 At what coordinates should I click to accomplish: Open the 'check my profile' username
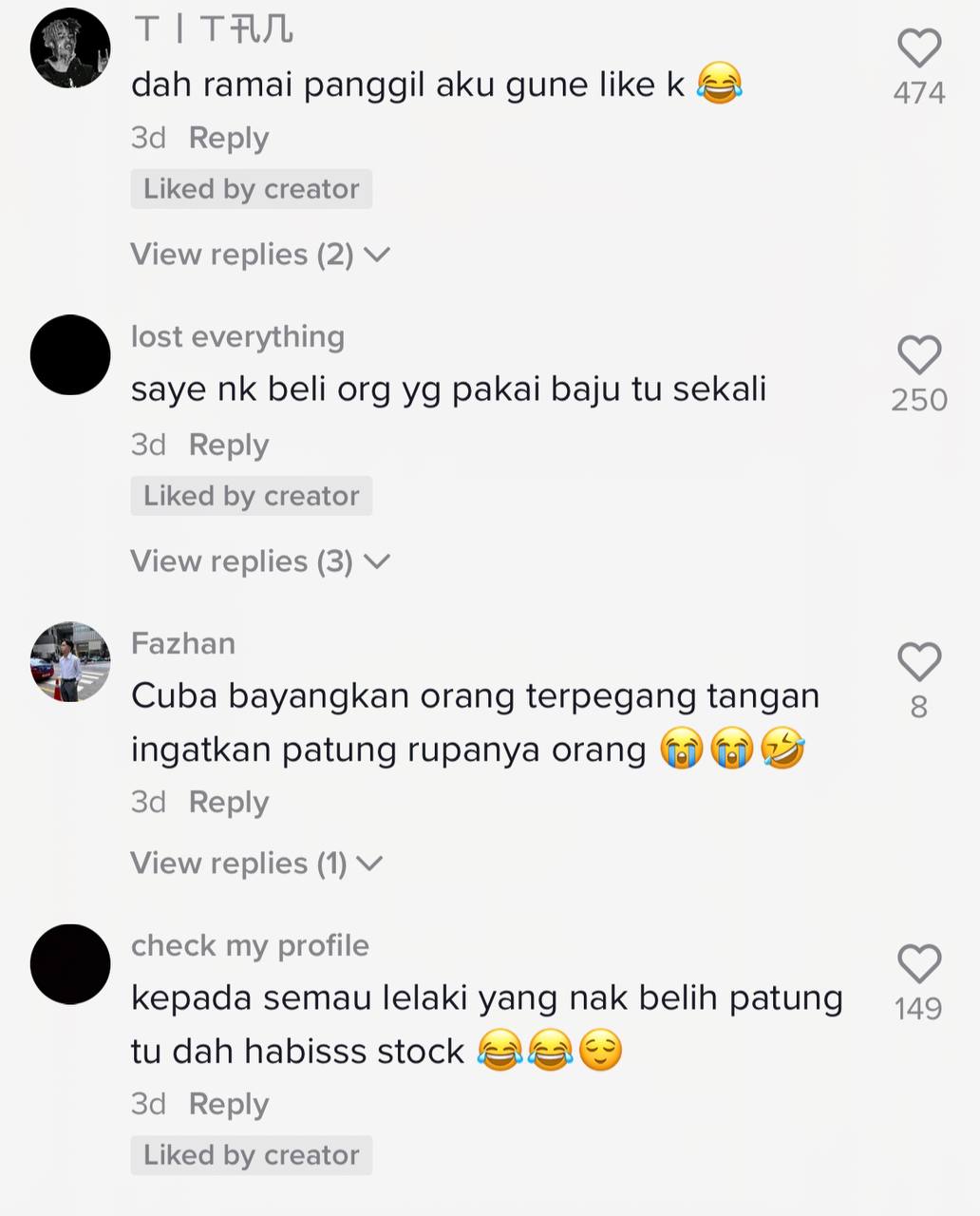tap(250, 946)
